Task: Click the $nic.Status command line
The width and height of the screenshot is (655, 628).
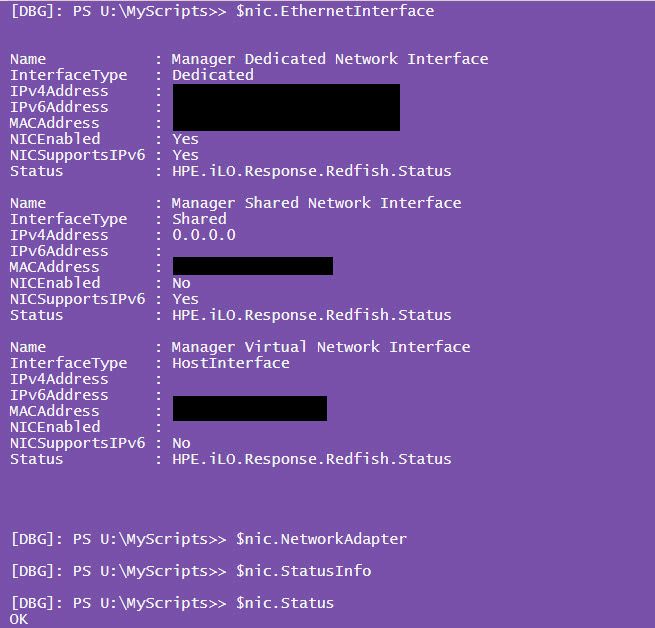Action: (x=172, y=603)
